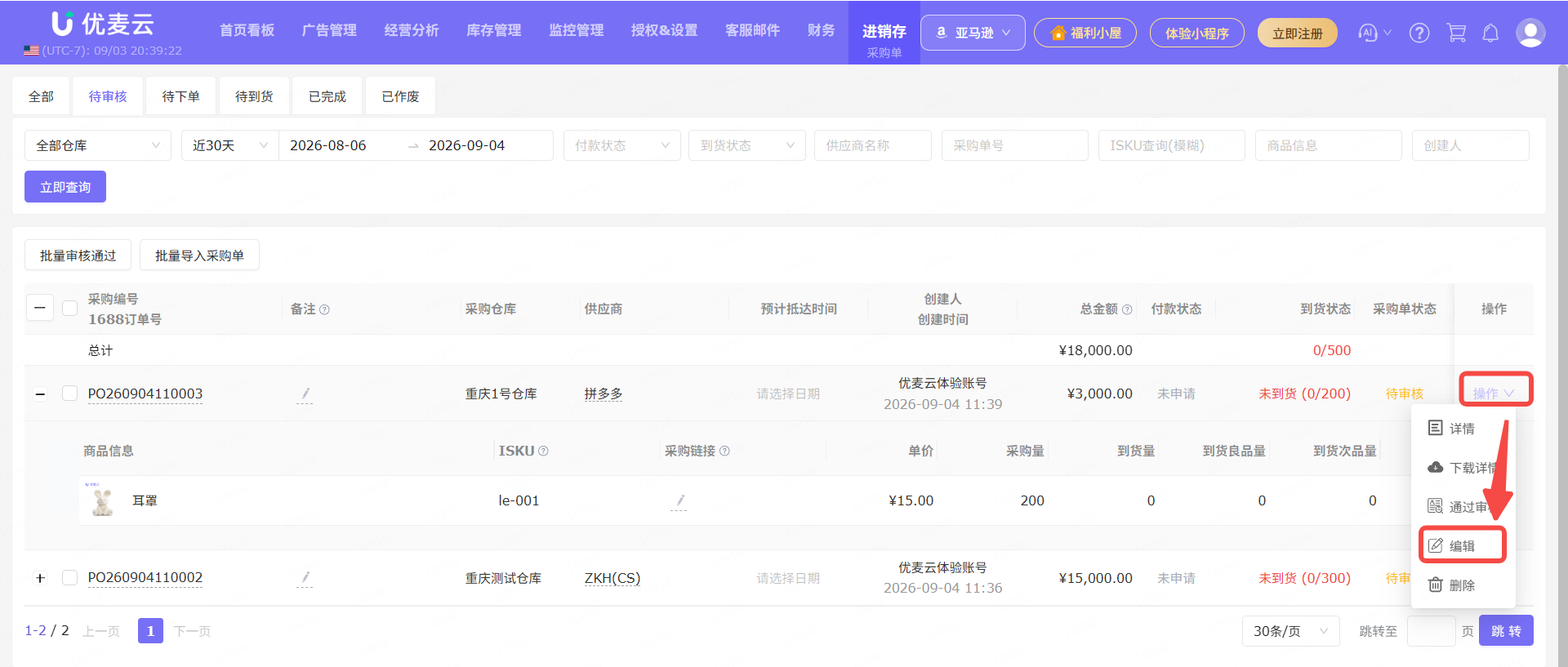Click the 体验小程序 button
This screenshot has width=1568, height=667.
tap(1197, 33)
